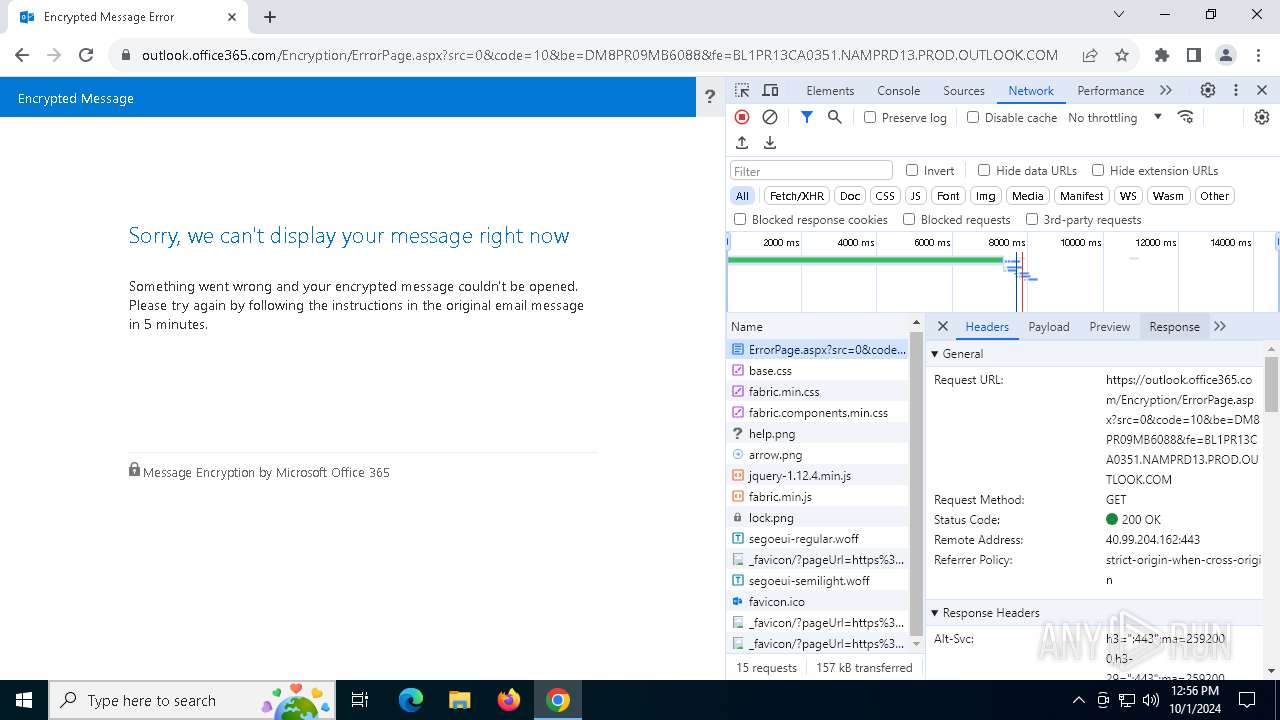
Task: Select segoeui-regular.woff request
Action: coord(818,539)
